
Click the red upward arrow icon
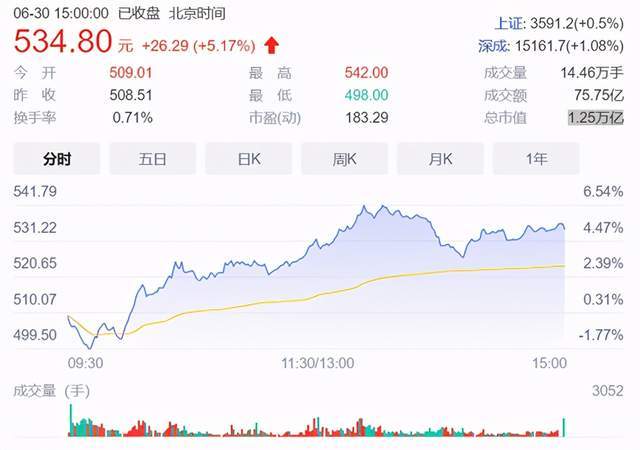(271, 45)
